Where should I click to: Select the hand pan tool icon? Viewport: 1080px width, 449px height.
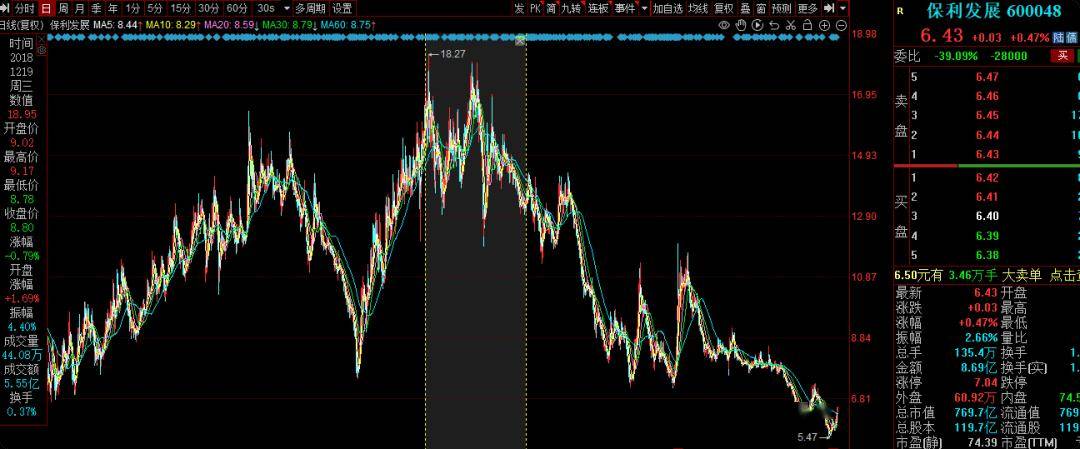click(740, 25)
